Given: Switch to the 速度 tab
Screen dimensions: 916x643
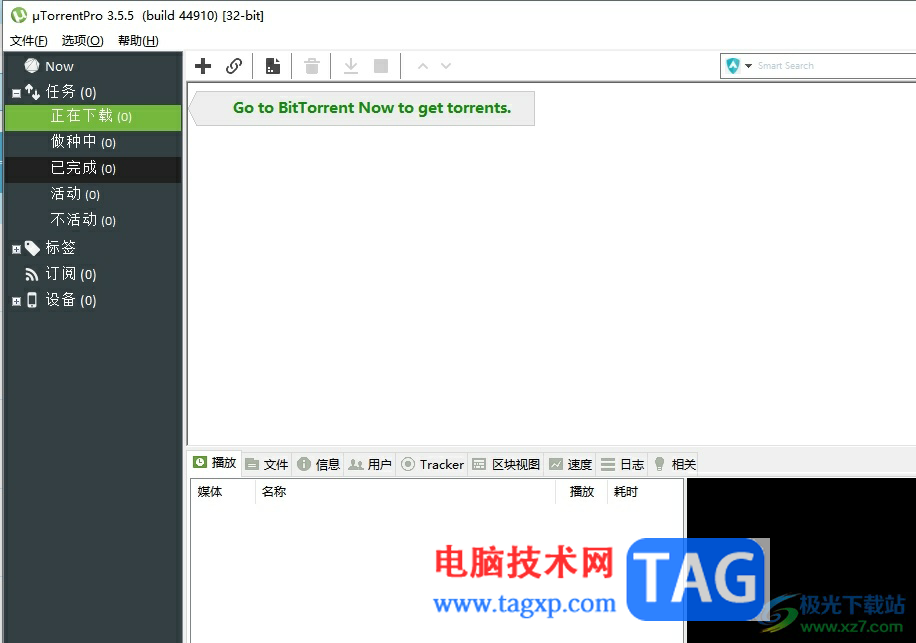Looking at the screenshot, I should tap(571, 464).
